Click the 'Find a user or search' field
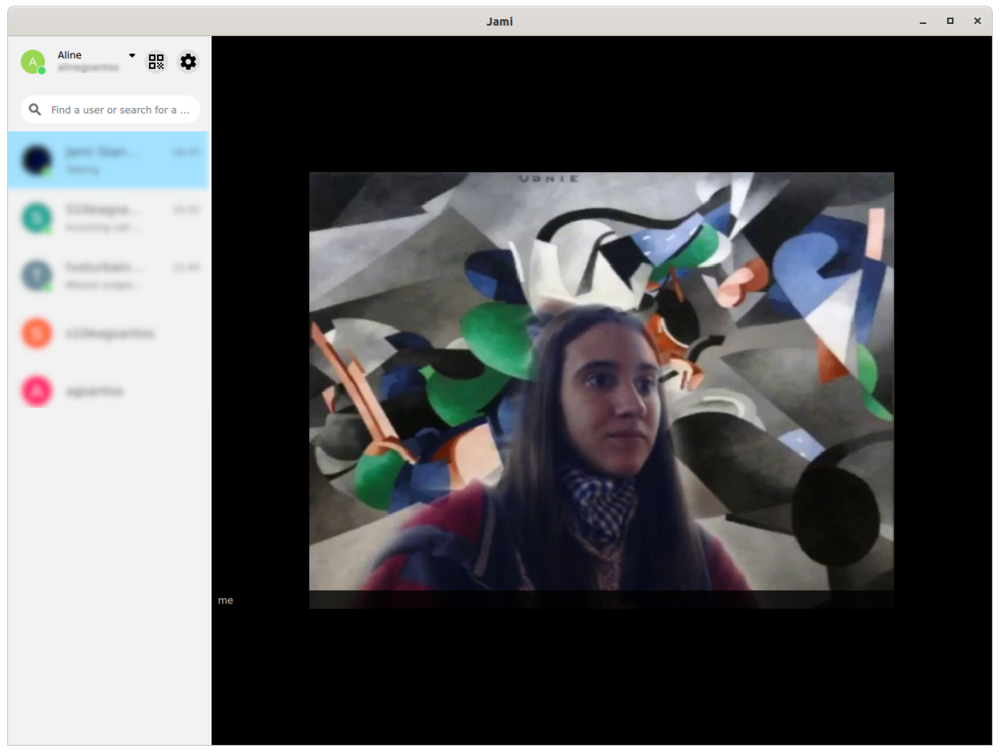1000x753 pixels. 110,110
